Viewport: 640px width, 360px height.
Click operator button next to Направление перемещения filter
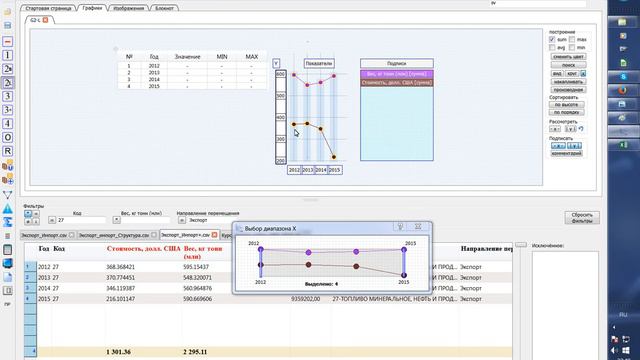tap(181, 220)
